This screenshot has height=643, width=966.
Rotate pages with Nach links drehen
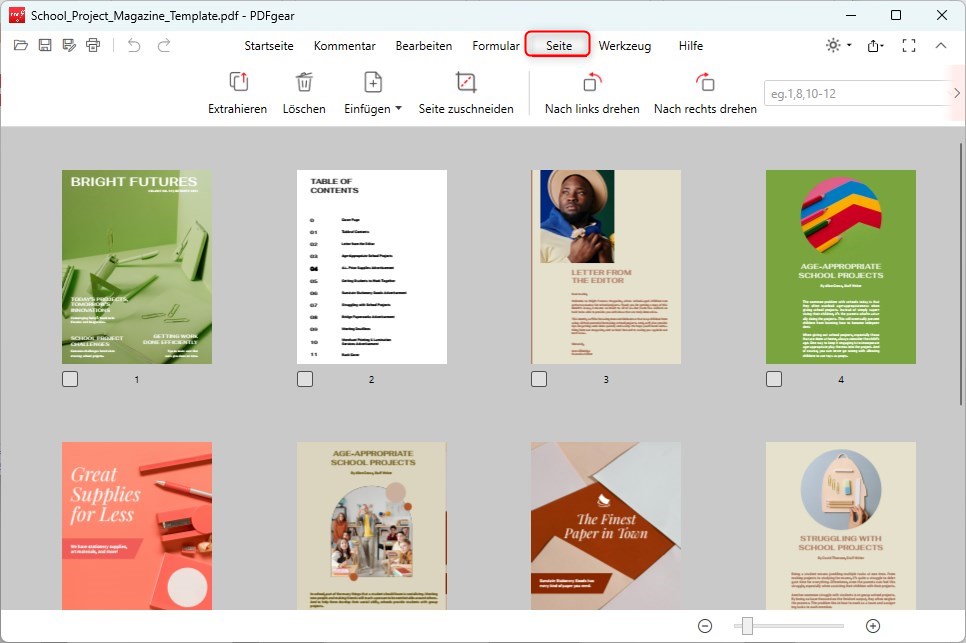click(x=592, y=83)
